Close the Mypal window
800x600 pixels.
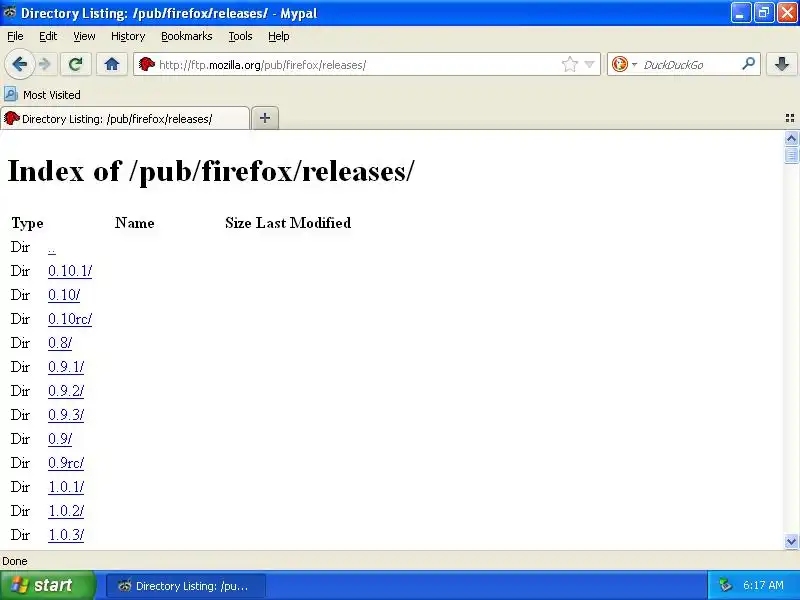pyautogui.click(x=787, y=13)
